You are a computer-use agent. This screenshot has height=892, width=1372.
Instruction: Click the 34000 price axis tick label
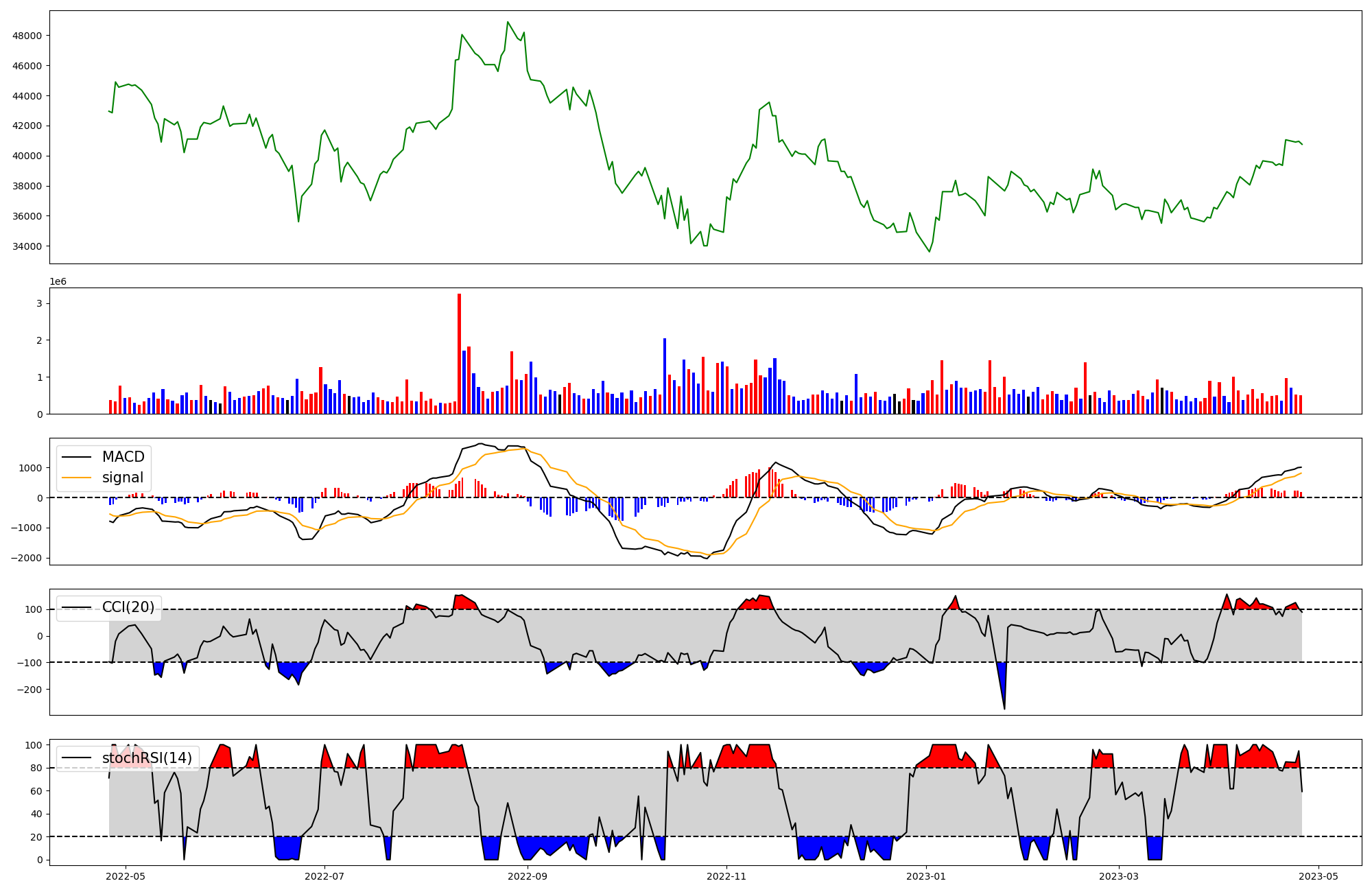tap(27, 246)
